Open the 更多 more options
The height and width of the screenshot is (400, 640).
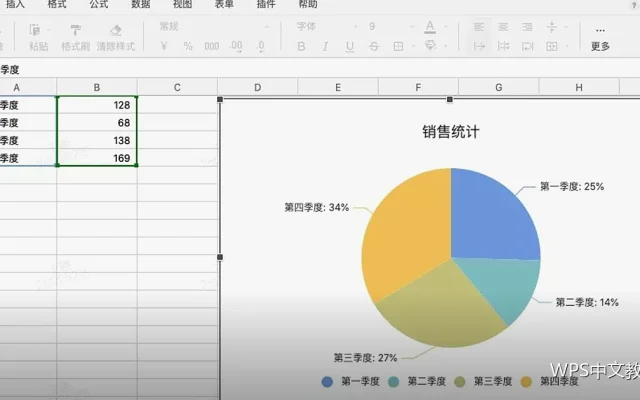600,39
